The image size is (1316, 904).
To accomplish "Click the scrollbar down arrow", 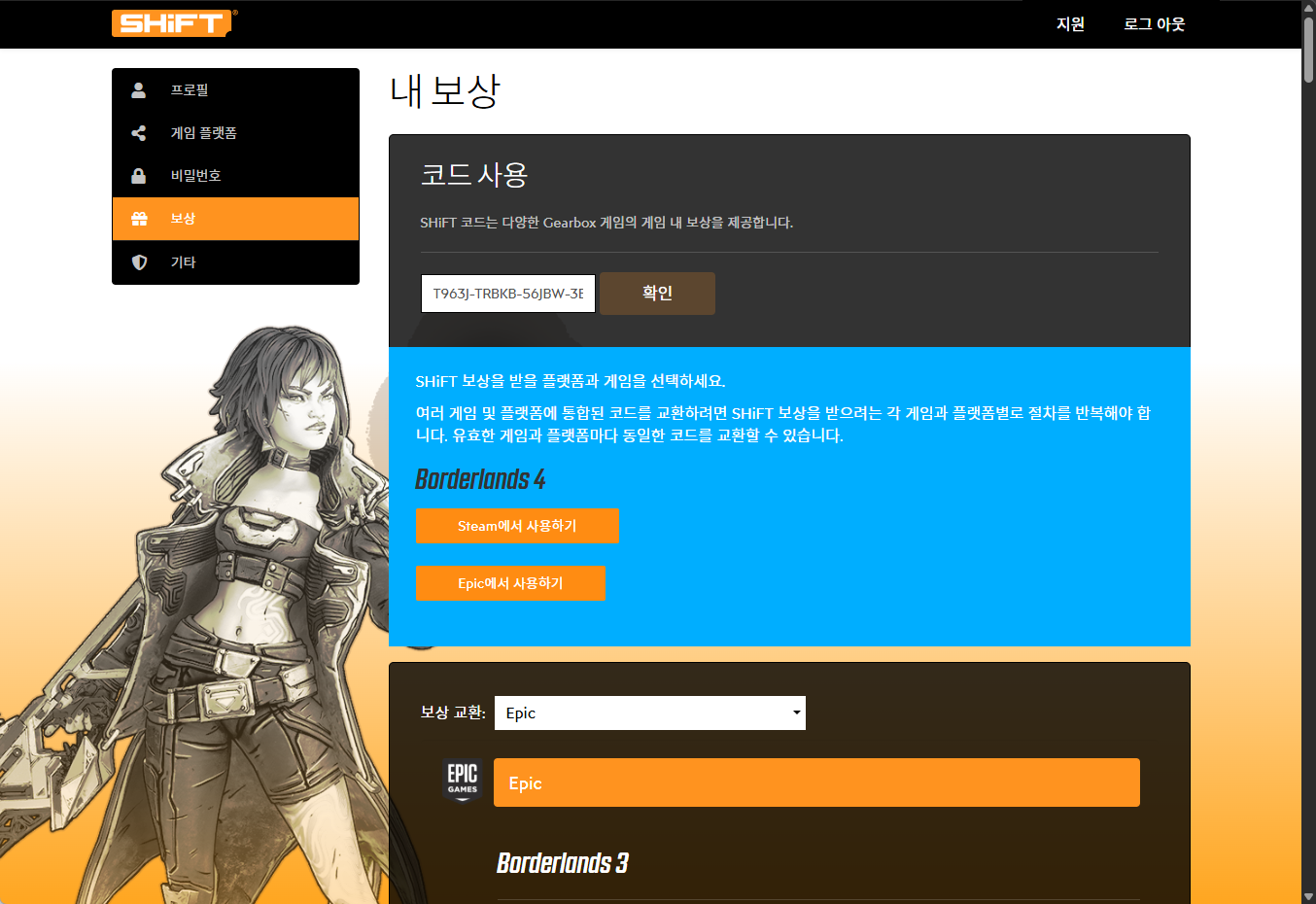I will [1308, 896].
